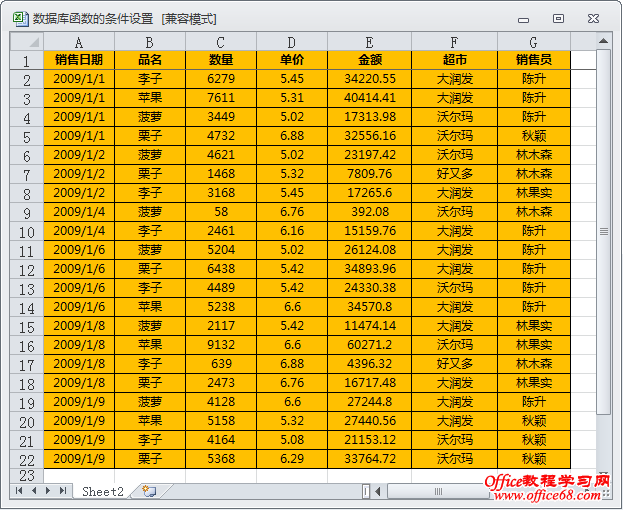
Task: Select row 23 header
Action: [x=27, y=476]
